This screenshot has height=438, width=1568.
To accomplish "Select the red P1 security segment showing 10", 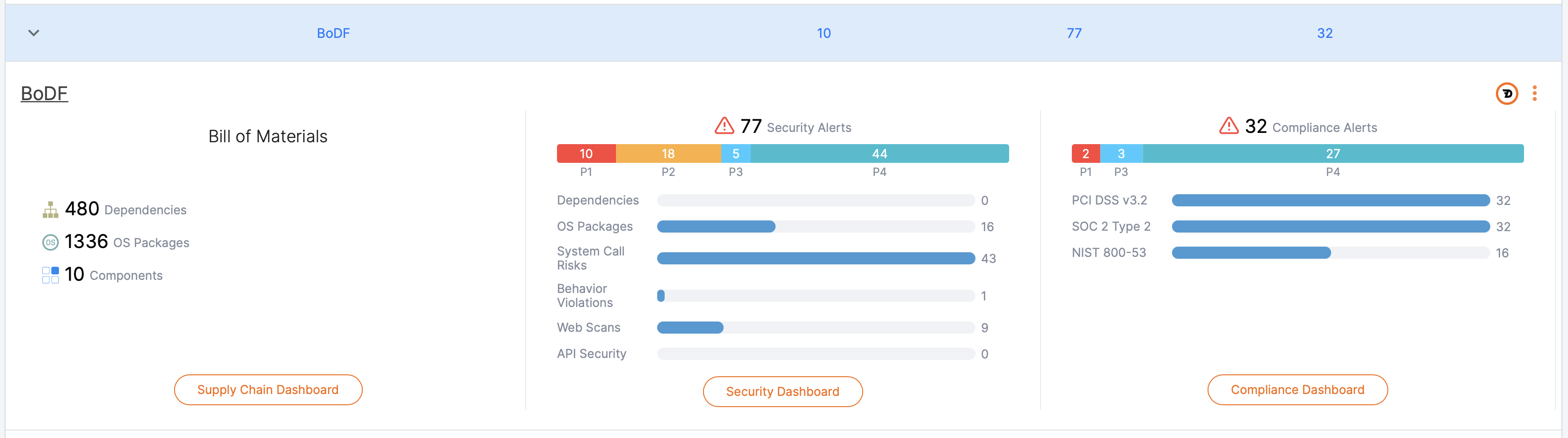I will point(586,153).
